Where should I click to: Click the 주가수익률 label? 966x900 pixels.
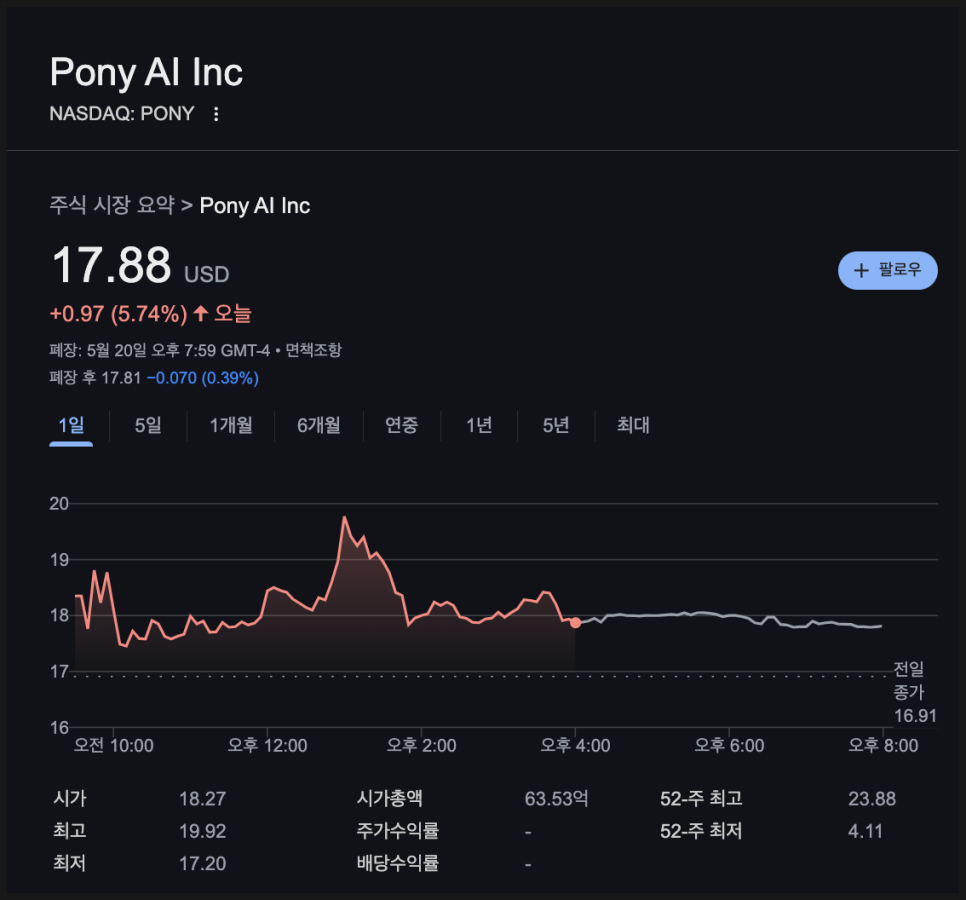[397, 831]
